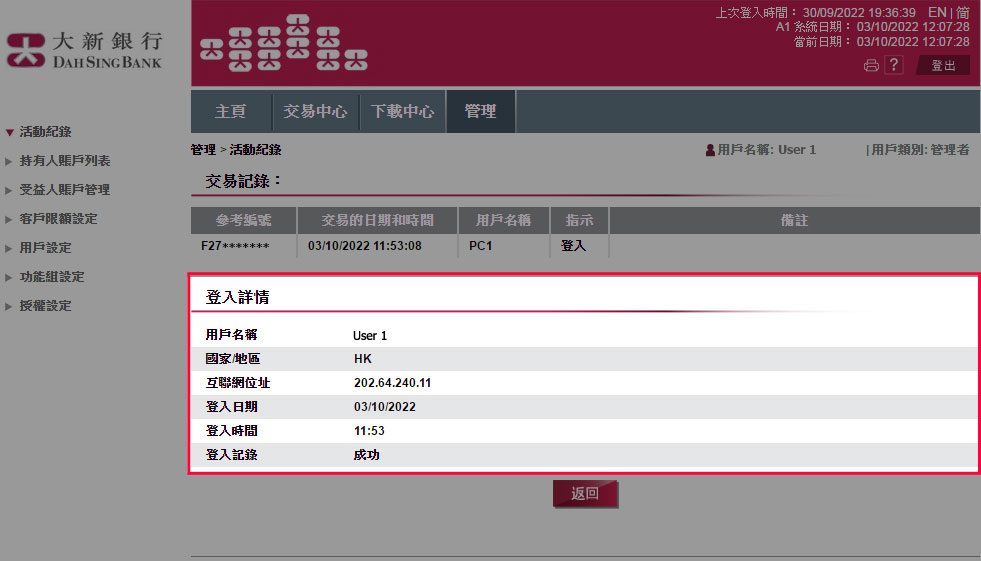Click the user silhouette icon beside 用戶名稱
Image resolution: width=981 pixels, height=561 pixels.
710,150
